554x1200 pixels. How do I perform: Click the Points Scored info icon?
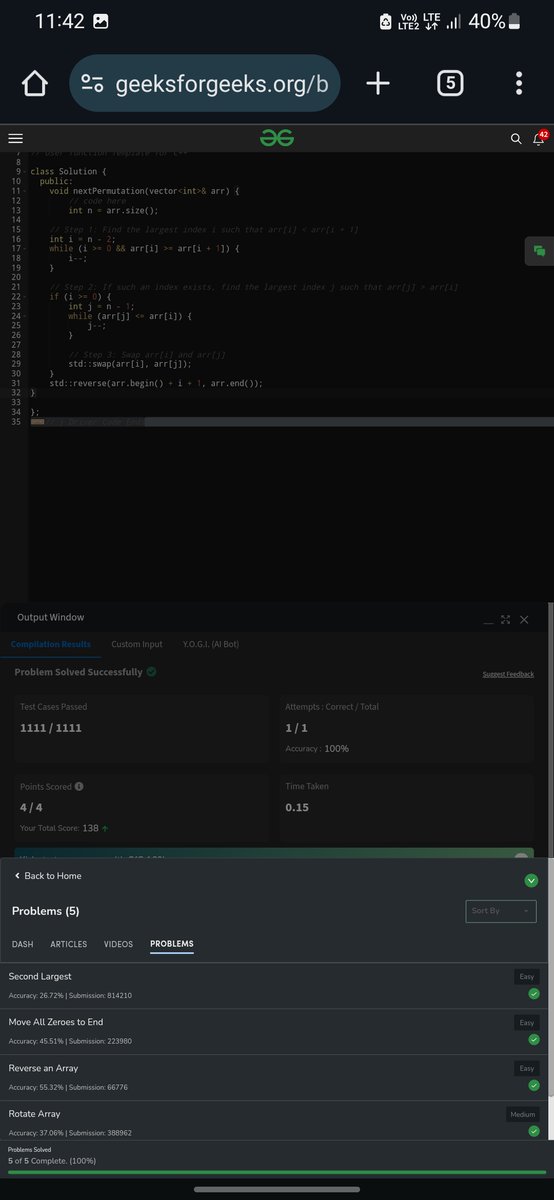pyautogui.click(x=79, y=786)
